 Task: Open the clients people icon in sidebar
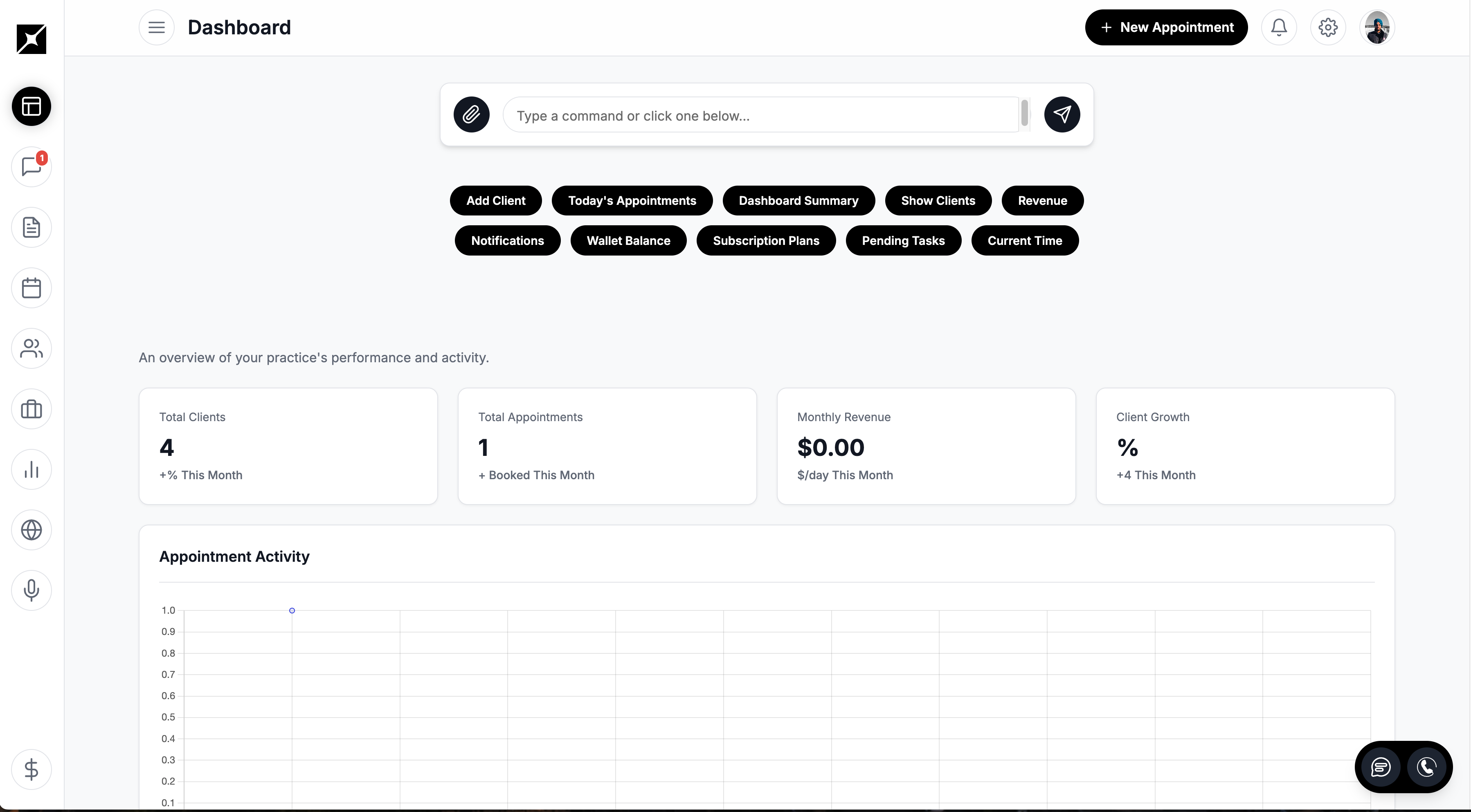(31, 349)
